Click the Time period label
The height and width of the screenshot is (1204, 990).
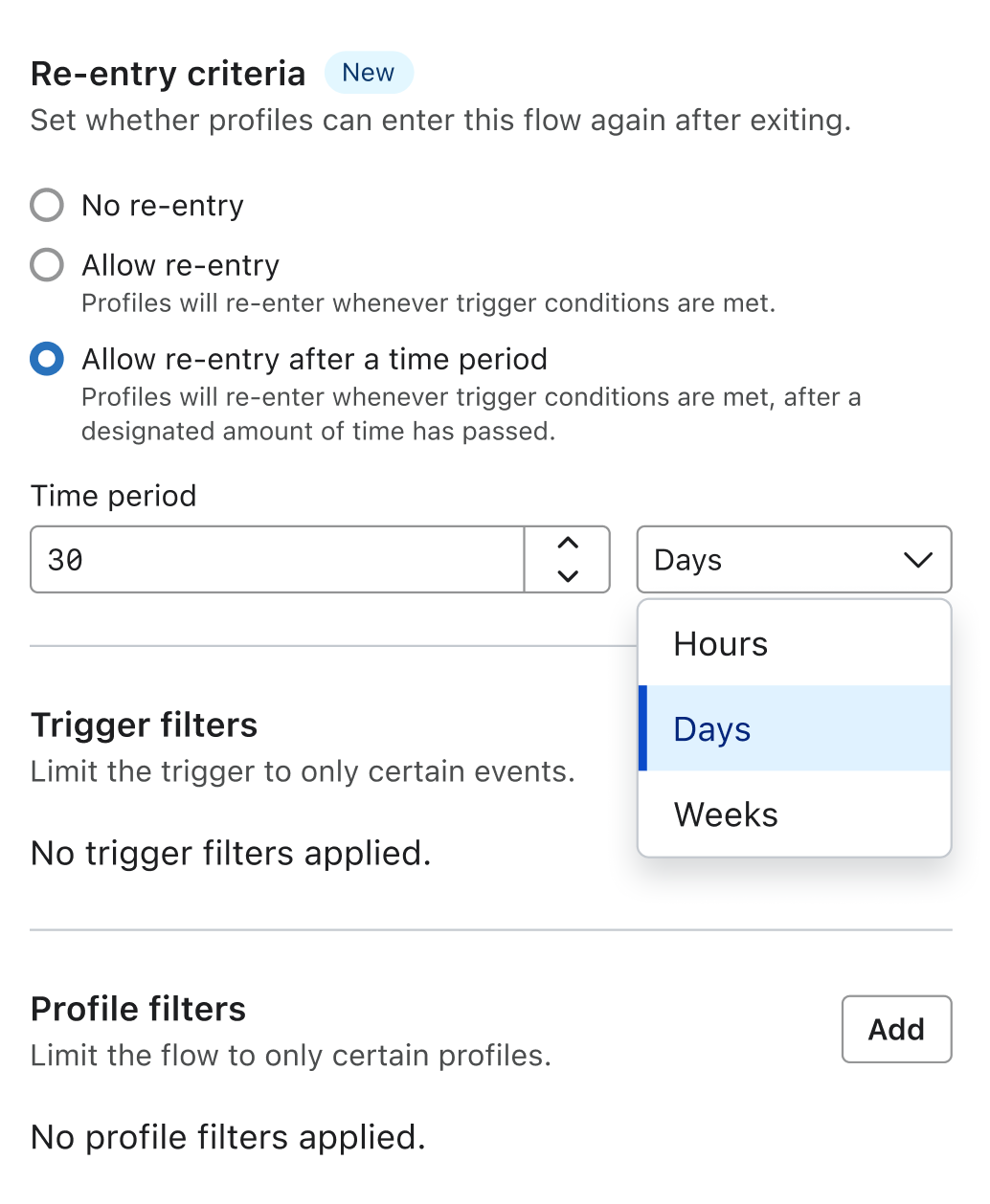tap(113, 496)
